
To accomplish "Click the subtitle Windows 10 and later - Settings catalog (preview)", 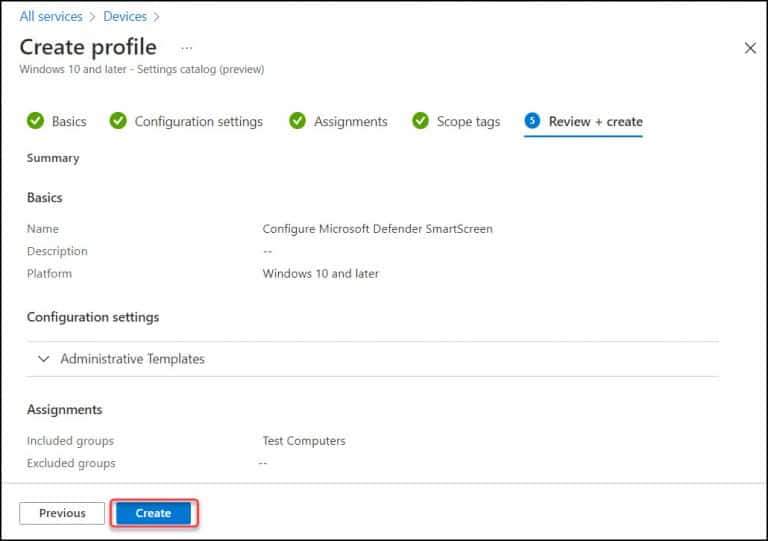I will [142, 70].
